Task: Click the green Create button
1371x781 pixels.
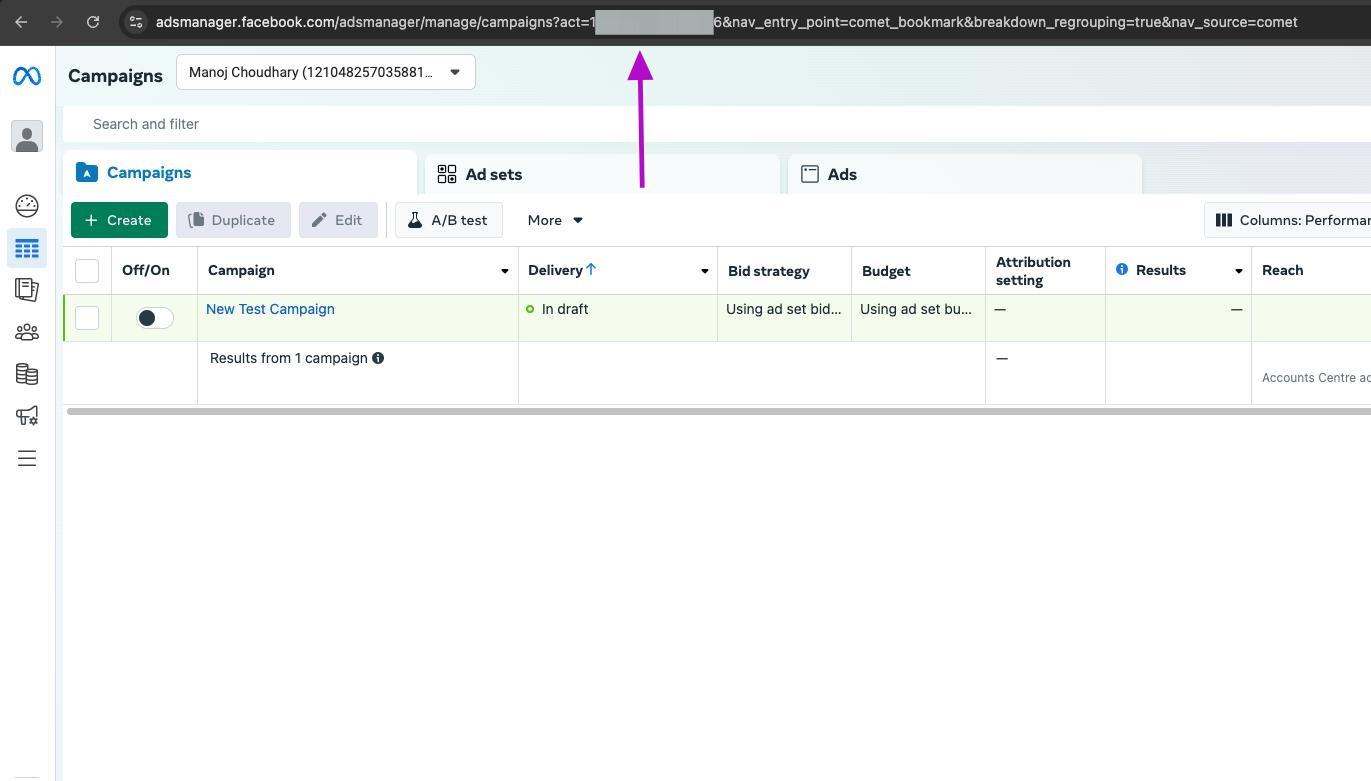Action: tap(119, 220)
